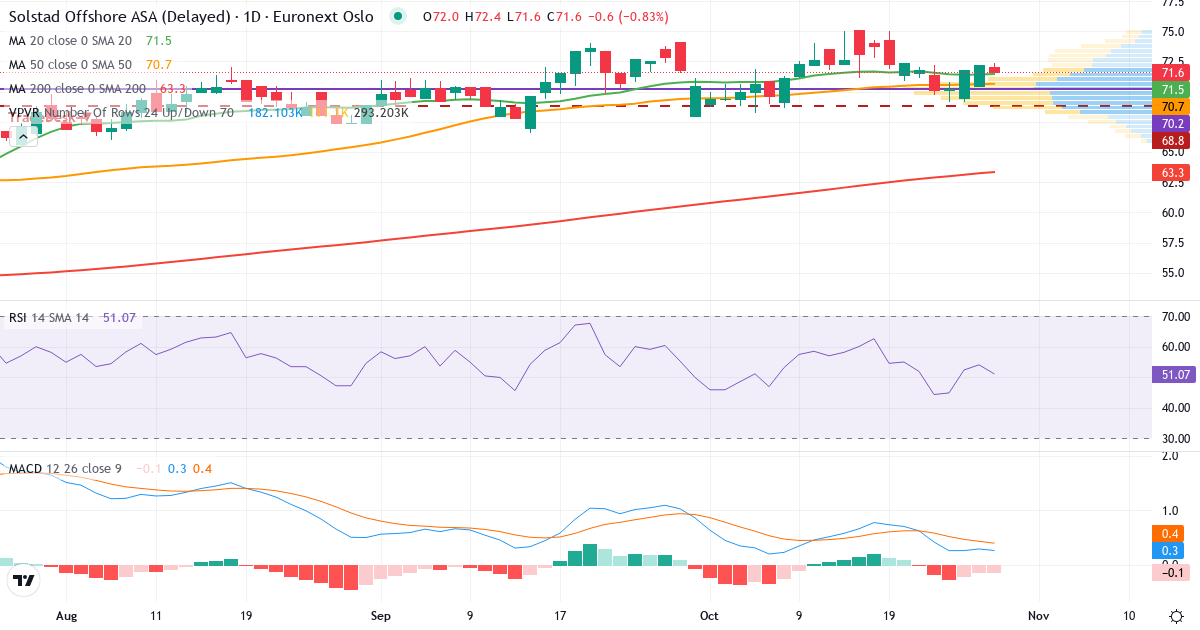Click the dark red 68.8 price label
Image resolution: width=1200 pixels, height=630 pixels.
click(x=1172, y=141)
